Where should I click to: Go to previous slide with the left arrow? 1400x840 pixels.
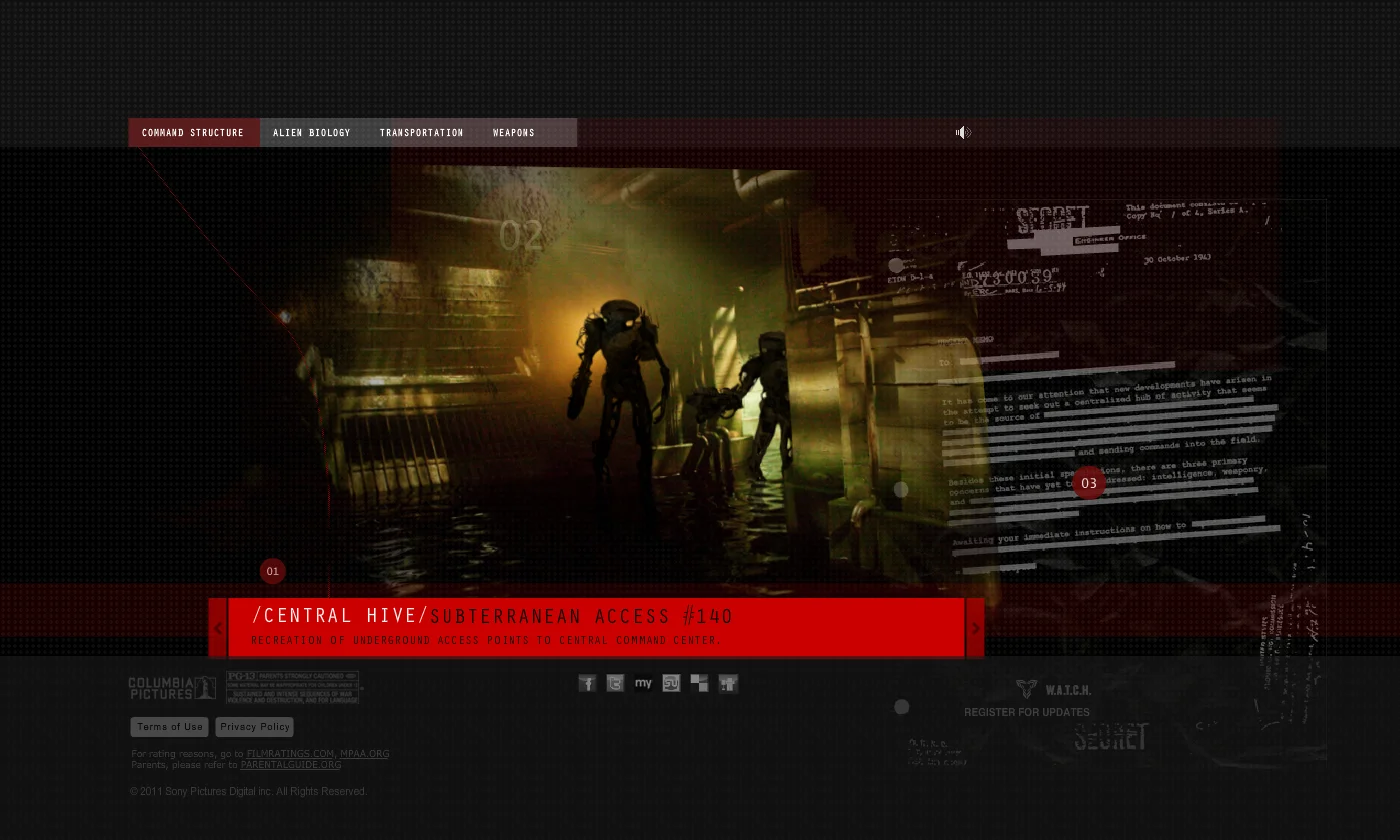(x=218, y=628)
